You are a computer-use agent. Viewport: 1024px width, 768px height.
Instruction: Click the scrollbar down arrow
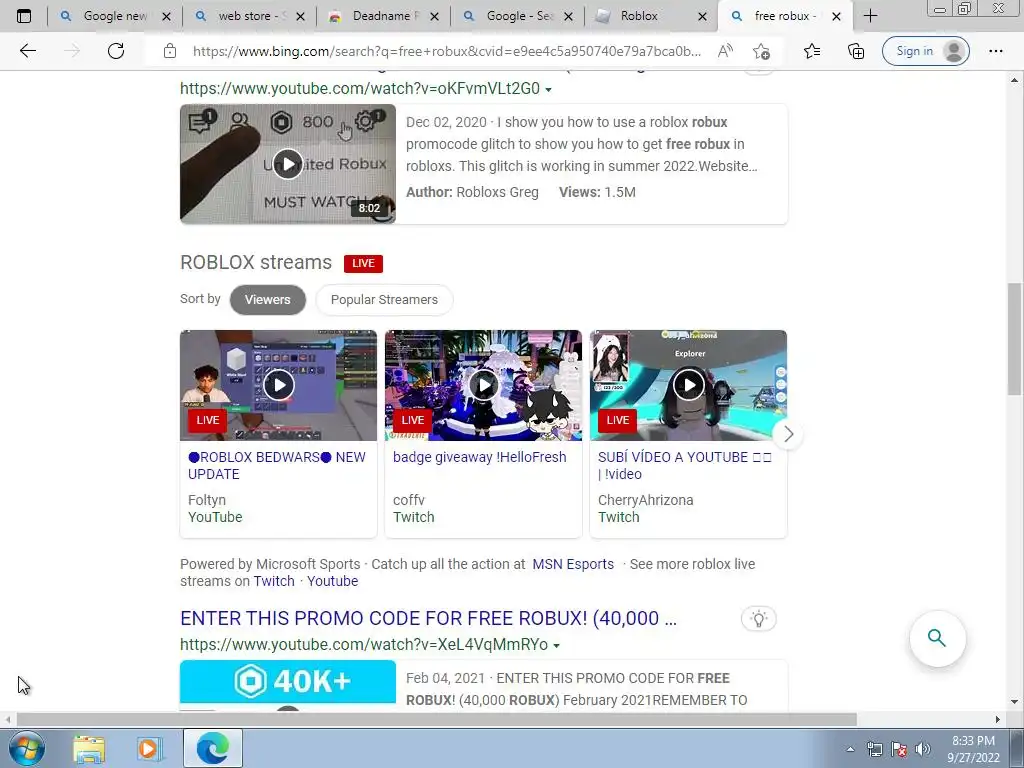[x=1014, y=702]
